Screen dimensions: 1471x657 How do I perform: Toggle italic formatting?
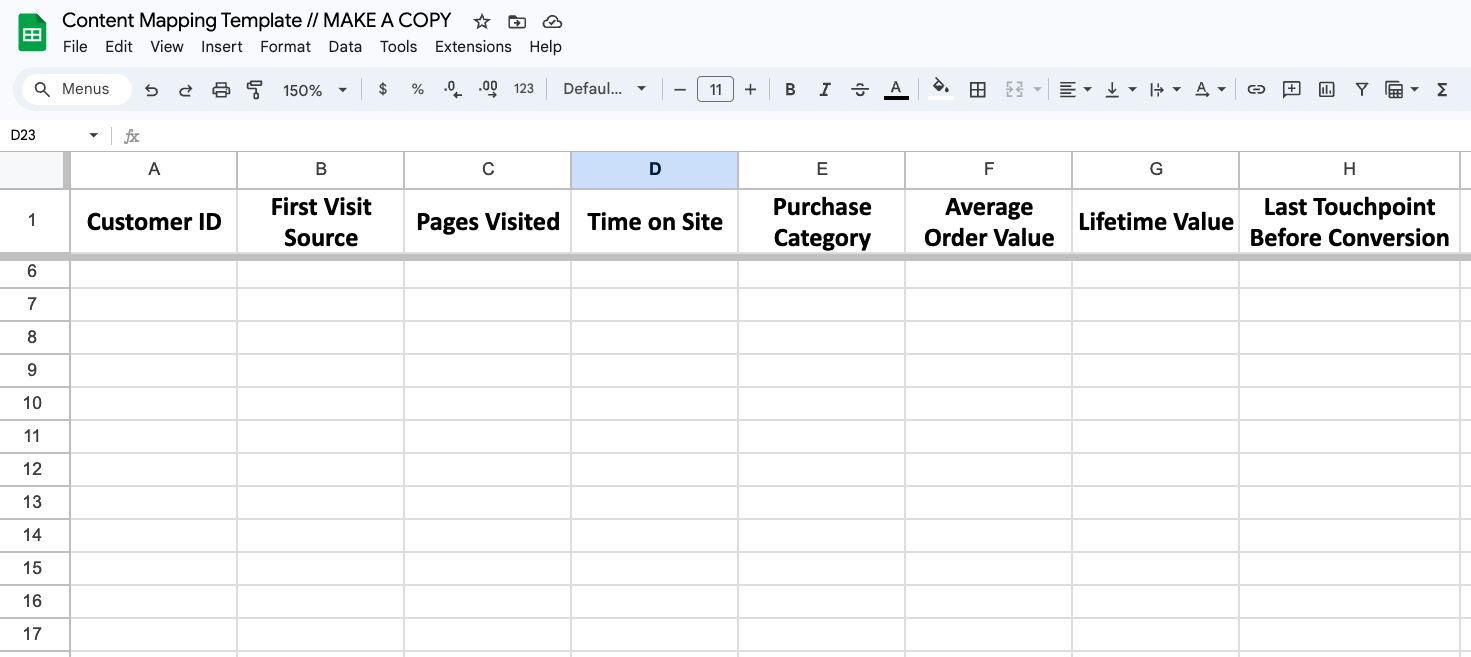[825, 89]
